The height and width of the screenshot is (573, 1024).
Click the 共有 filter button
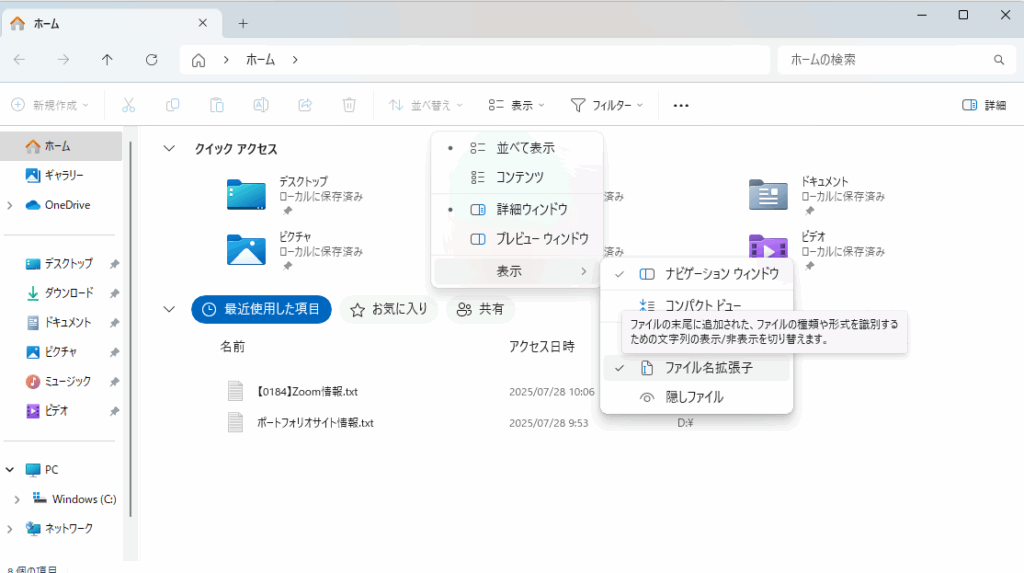point(480,310)
